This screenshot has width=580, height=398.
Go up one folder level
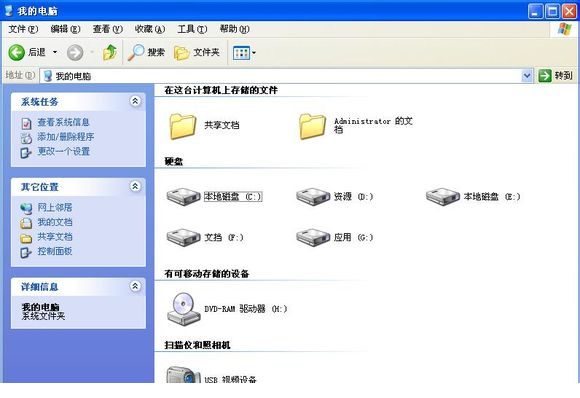[110, 53]
